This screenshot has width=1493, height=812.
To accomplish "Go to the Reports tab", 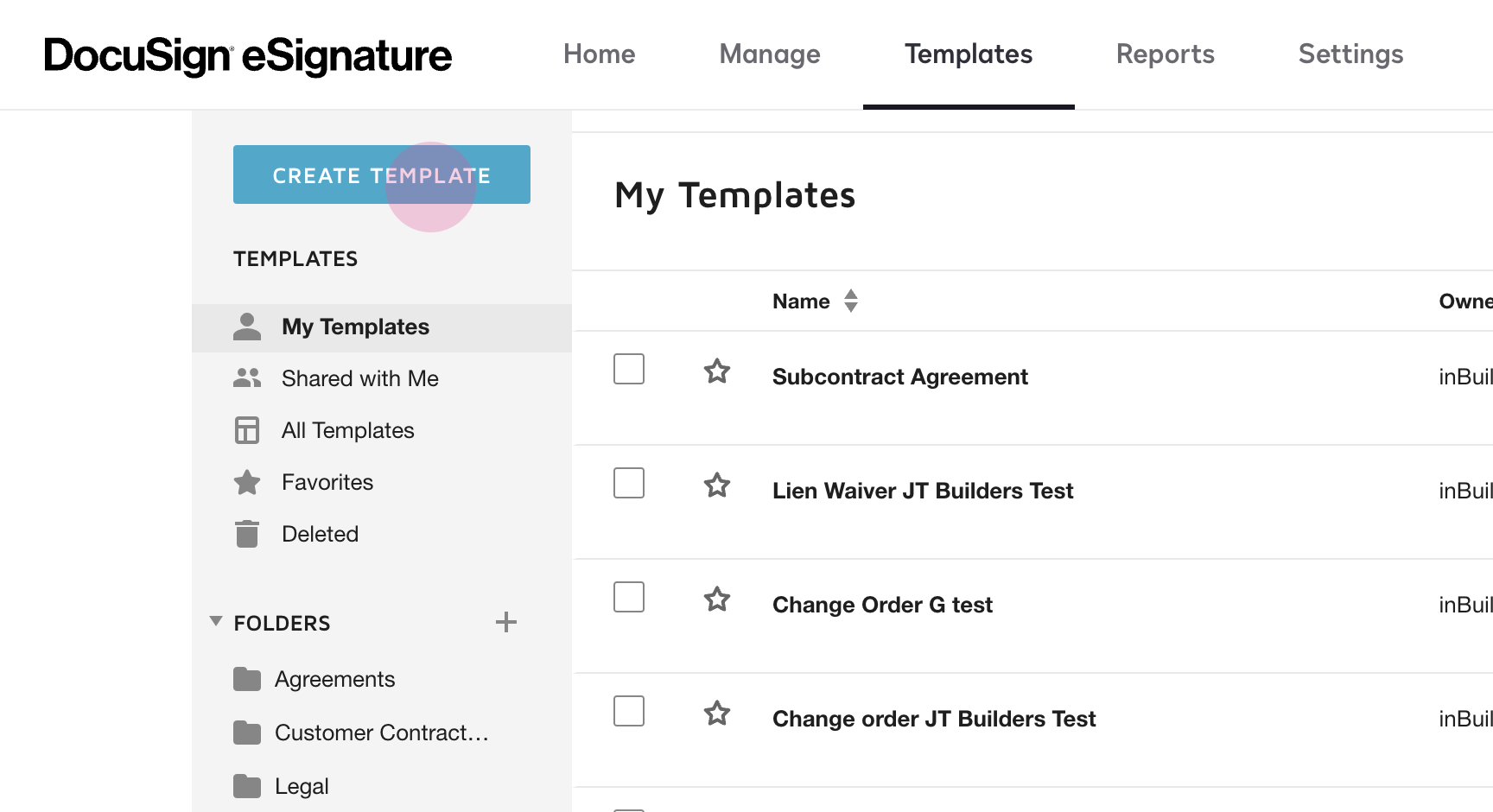I will point(1165,54).
